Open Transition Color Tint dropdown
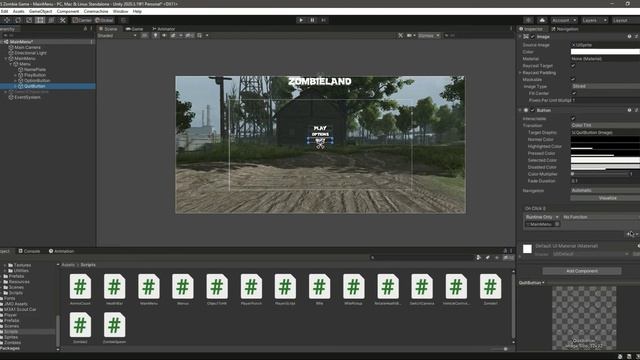Image resolution: width=640 pixels, height=360 pixels. click(x=605, y=125)
